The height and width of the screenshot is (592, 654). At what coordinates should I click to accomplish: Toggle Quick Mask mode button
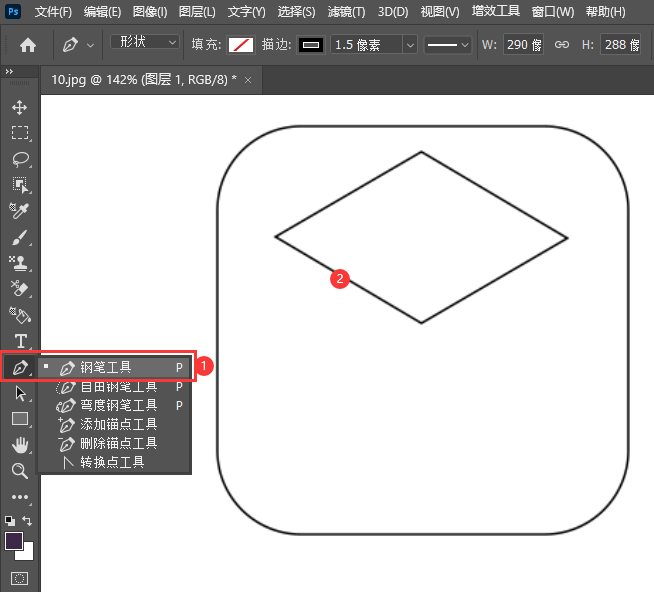pyautogui.click(x=19, y=578)
